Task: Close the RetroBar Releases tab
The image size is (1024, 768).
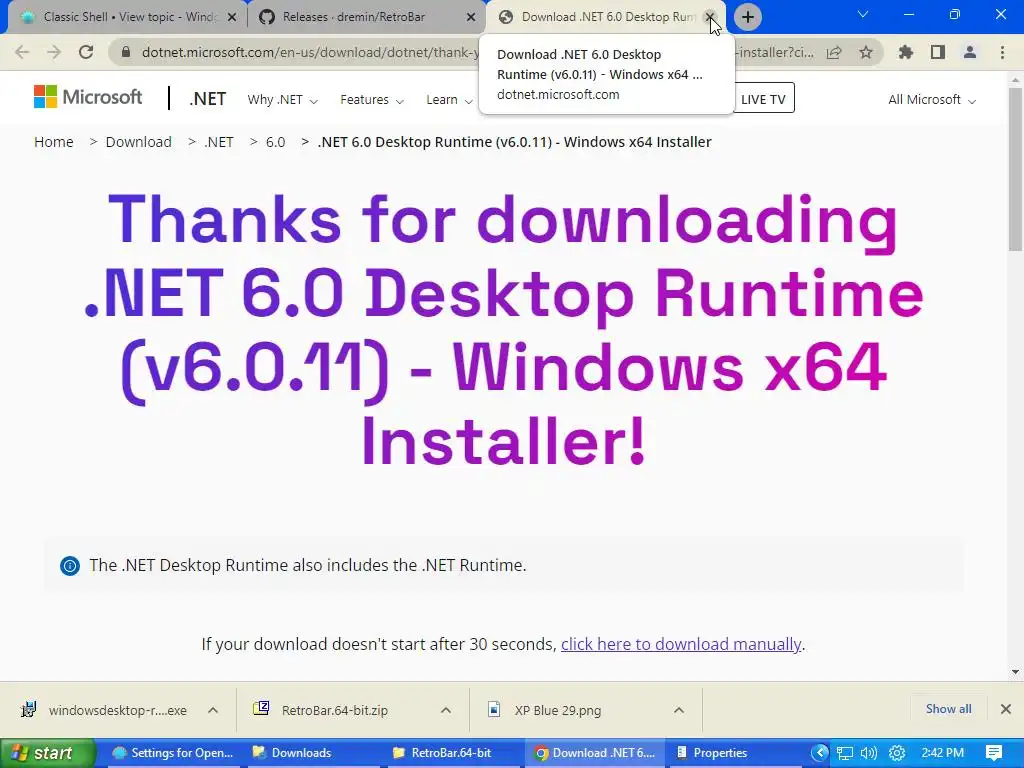Action: click(471, 18)
